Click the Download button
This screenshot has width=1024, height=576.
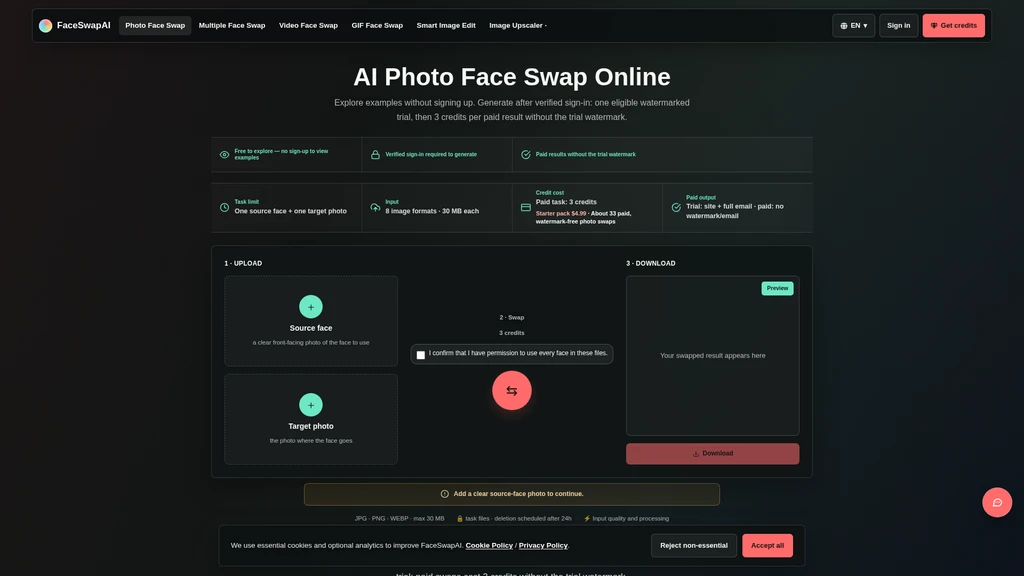pos(712,453)
